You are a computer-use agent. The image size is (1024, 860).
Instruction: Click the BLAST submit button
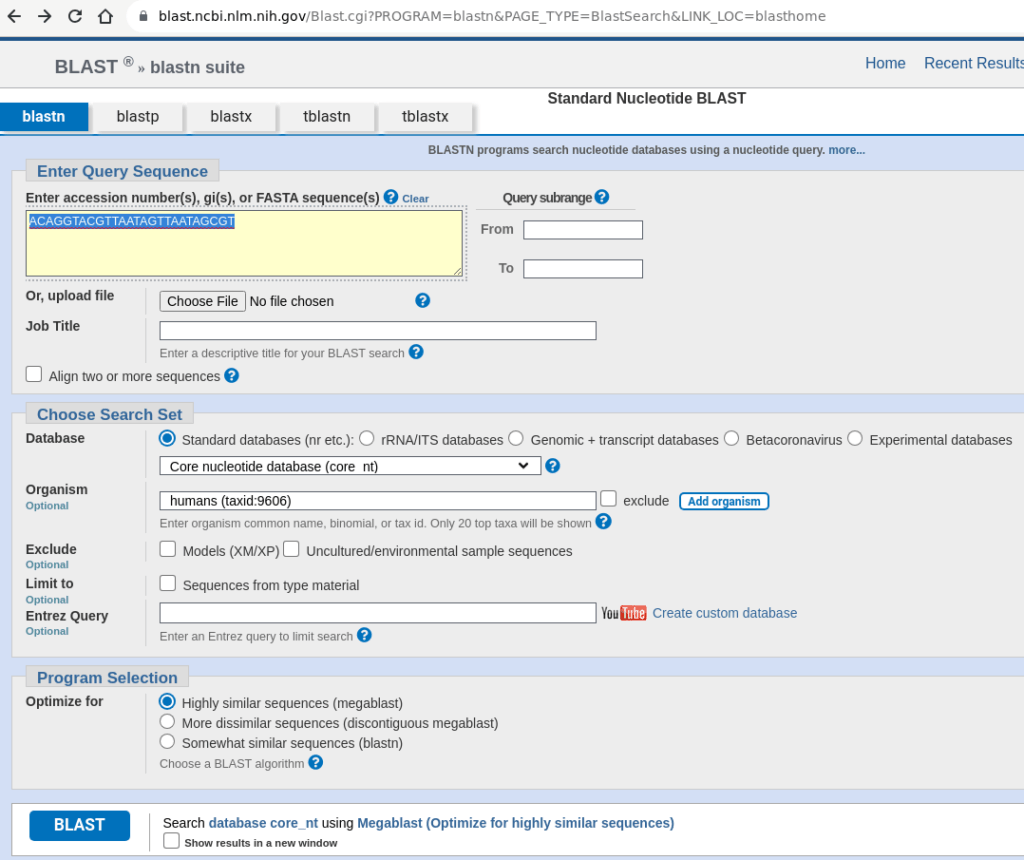click(80, 825)
